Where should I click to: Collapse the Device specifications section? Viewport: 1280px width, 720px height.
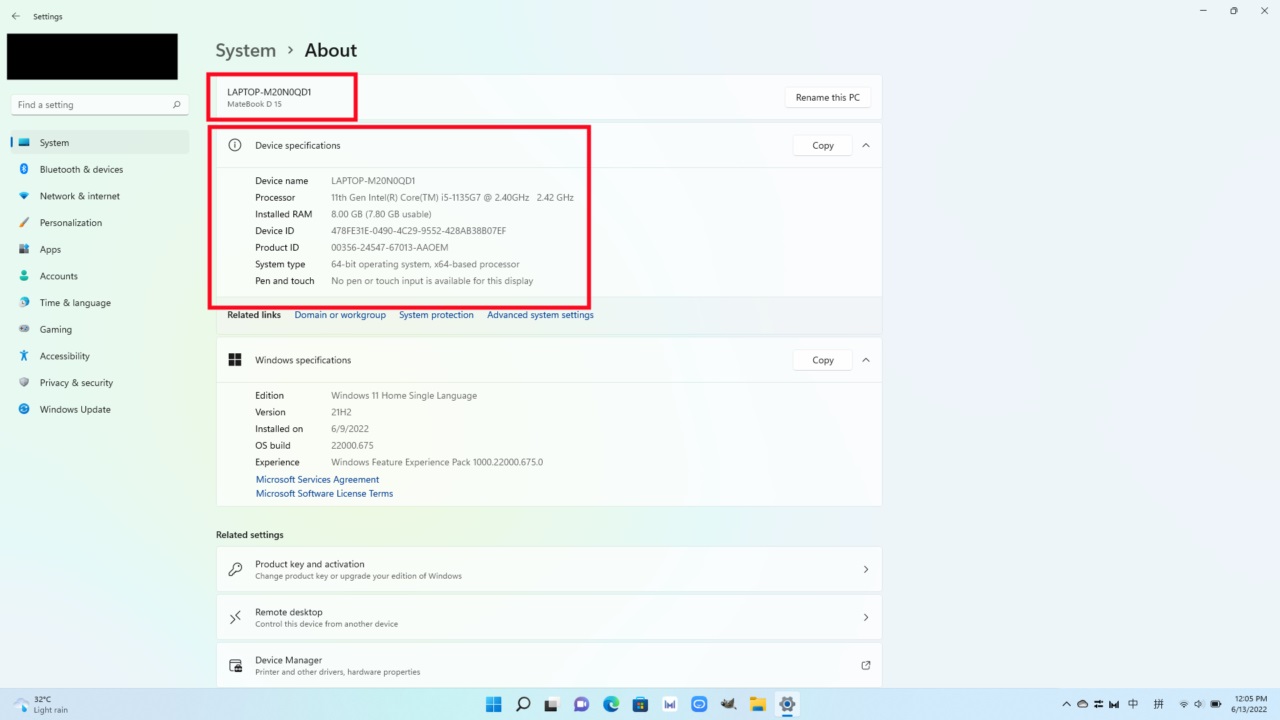pos(866,145)
